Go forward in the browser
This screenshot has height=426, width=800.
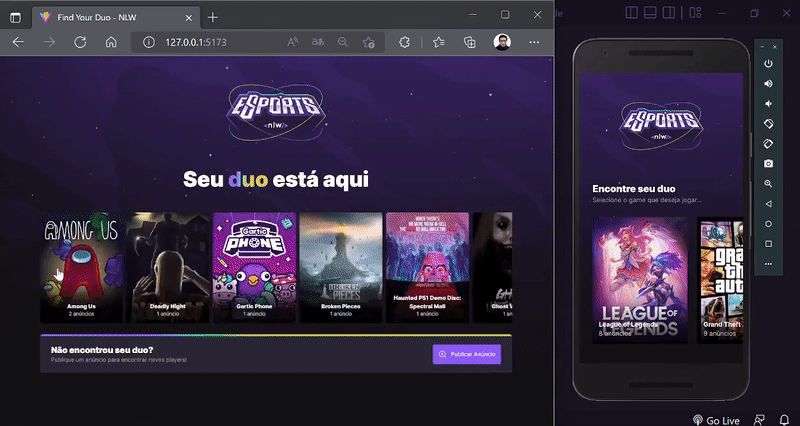[x=49, y=42]
